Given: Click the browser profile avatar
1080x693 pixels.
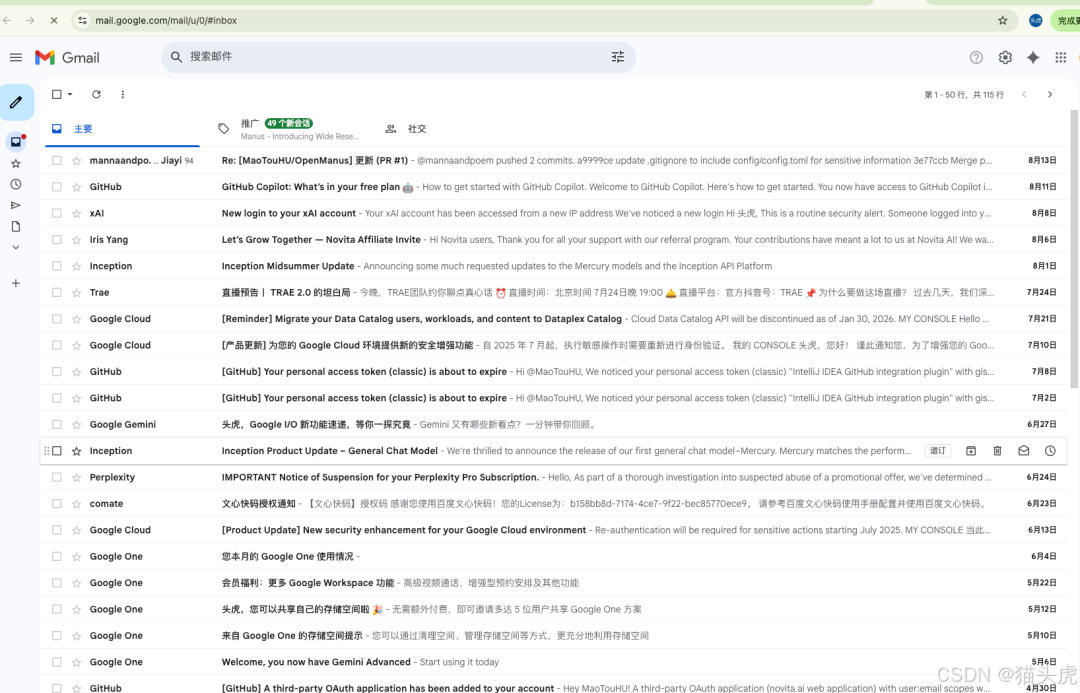Looking at the screenshot, I should (1035, 21).
